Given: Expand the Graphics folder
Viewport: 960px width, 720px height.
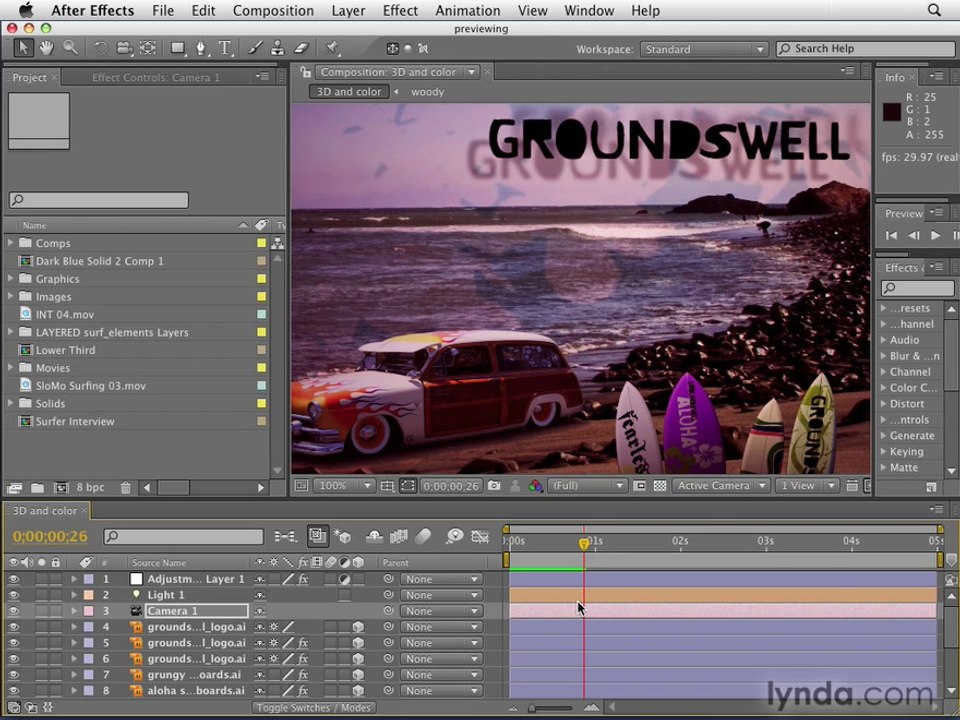Looking at the screenshot, I should 10,279.
